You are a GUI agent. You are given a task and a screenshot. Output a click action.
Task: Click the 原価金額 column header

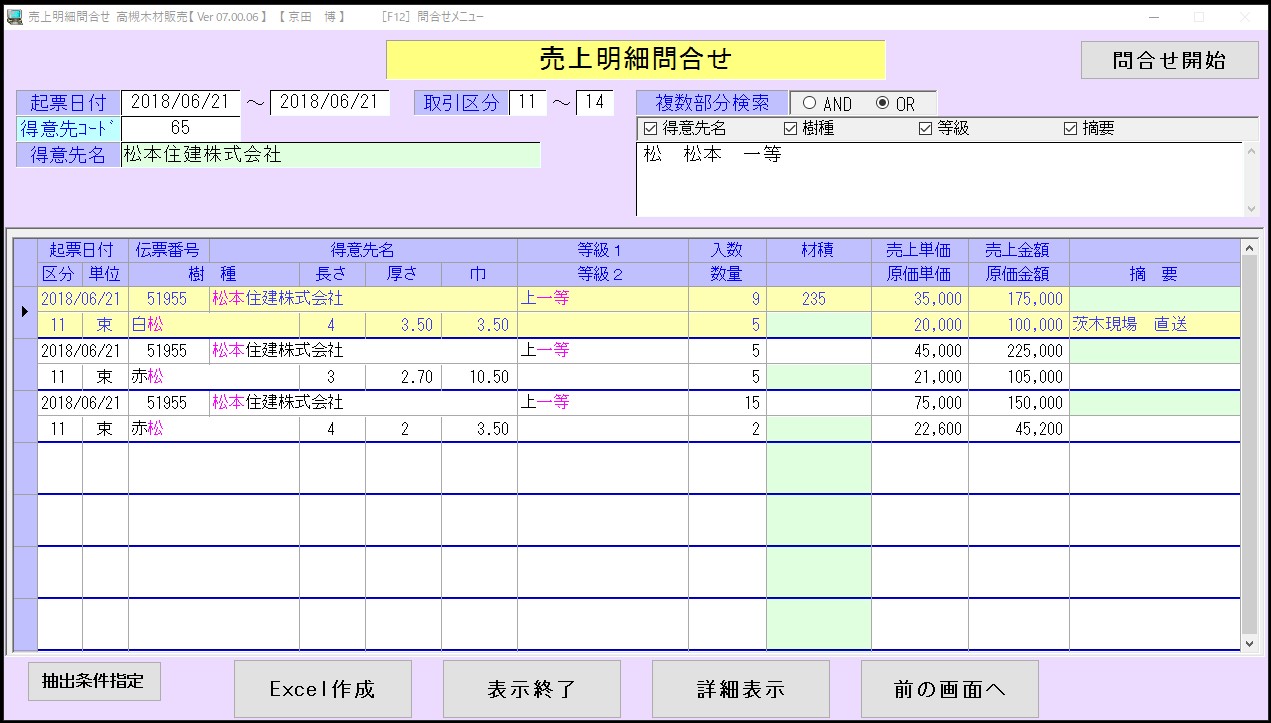coord(1018,274)
